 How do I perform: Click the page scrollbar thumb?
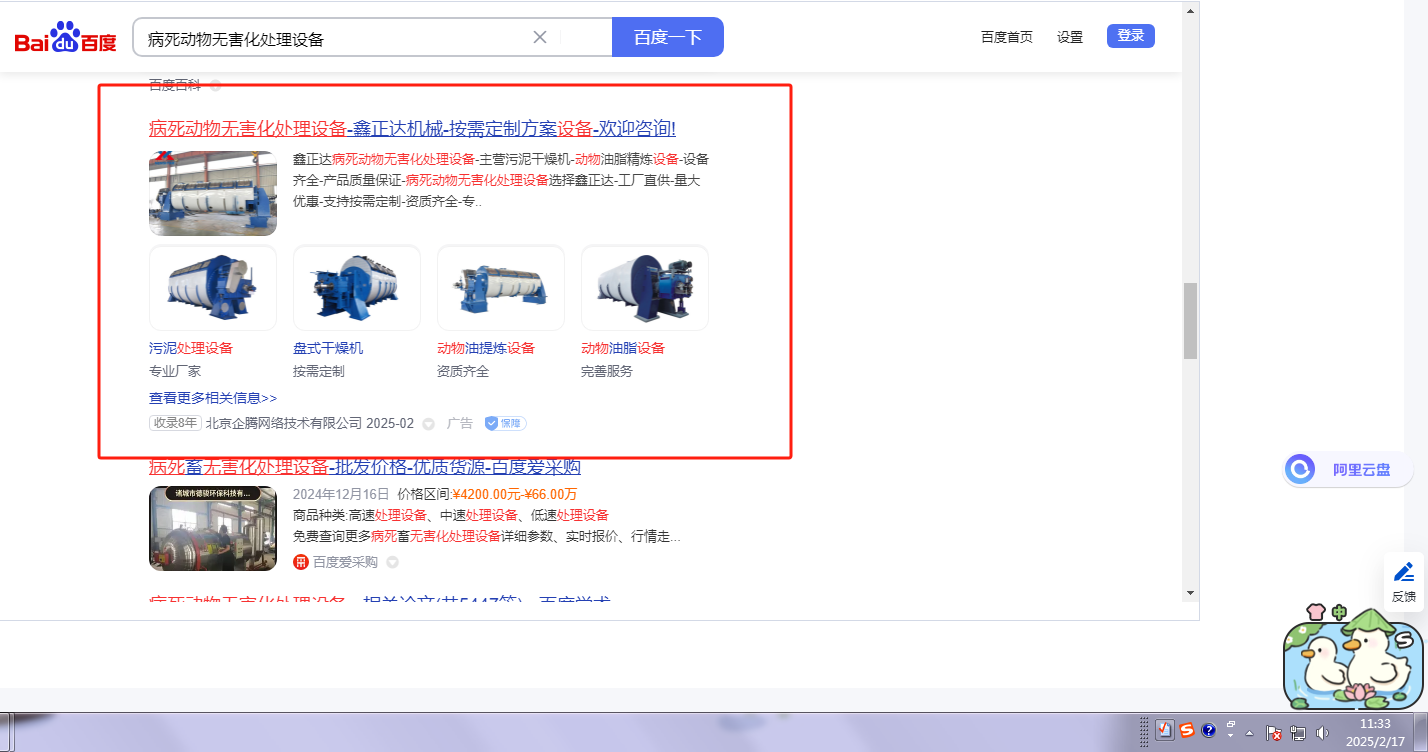click(x=1190, y=321)
